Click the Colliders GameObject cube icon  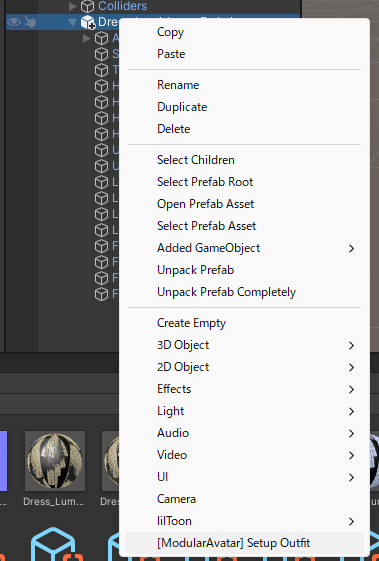click(x=87, y=6)
